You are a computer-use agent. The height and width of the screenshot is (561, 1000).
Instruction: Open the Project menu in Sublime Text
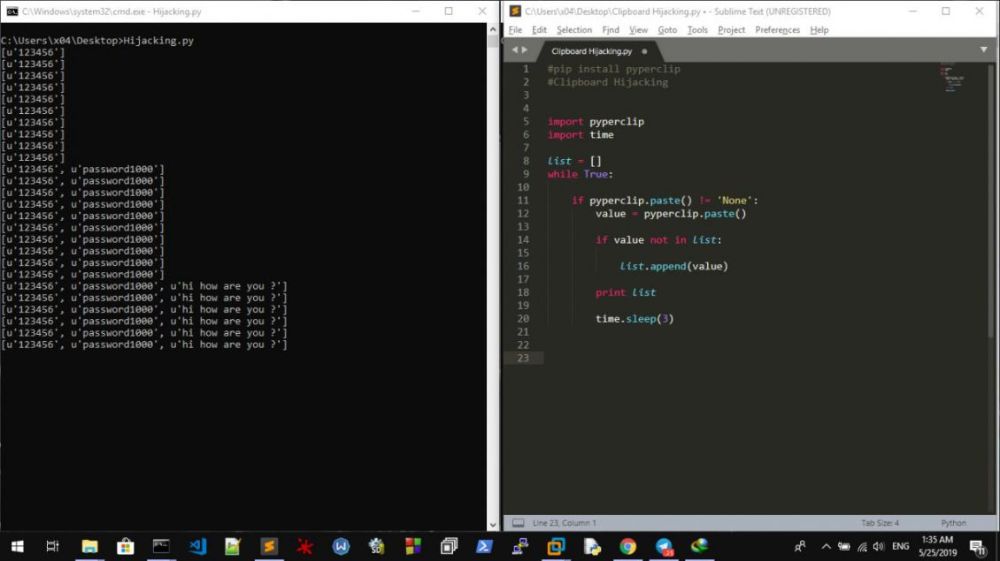coord(731,30)
